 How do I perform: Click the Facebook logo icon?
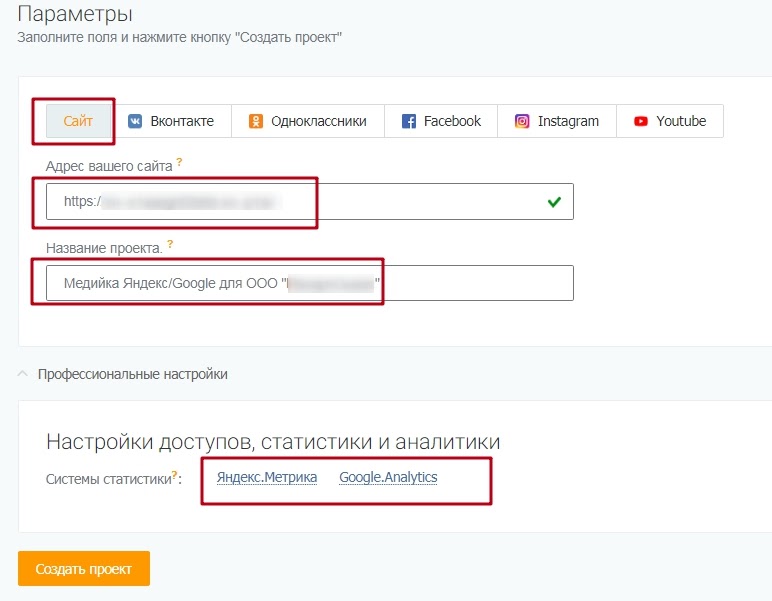point(408,121)
